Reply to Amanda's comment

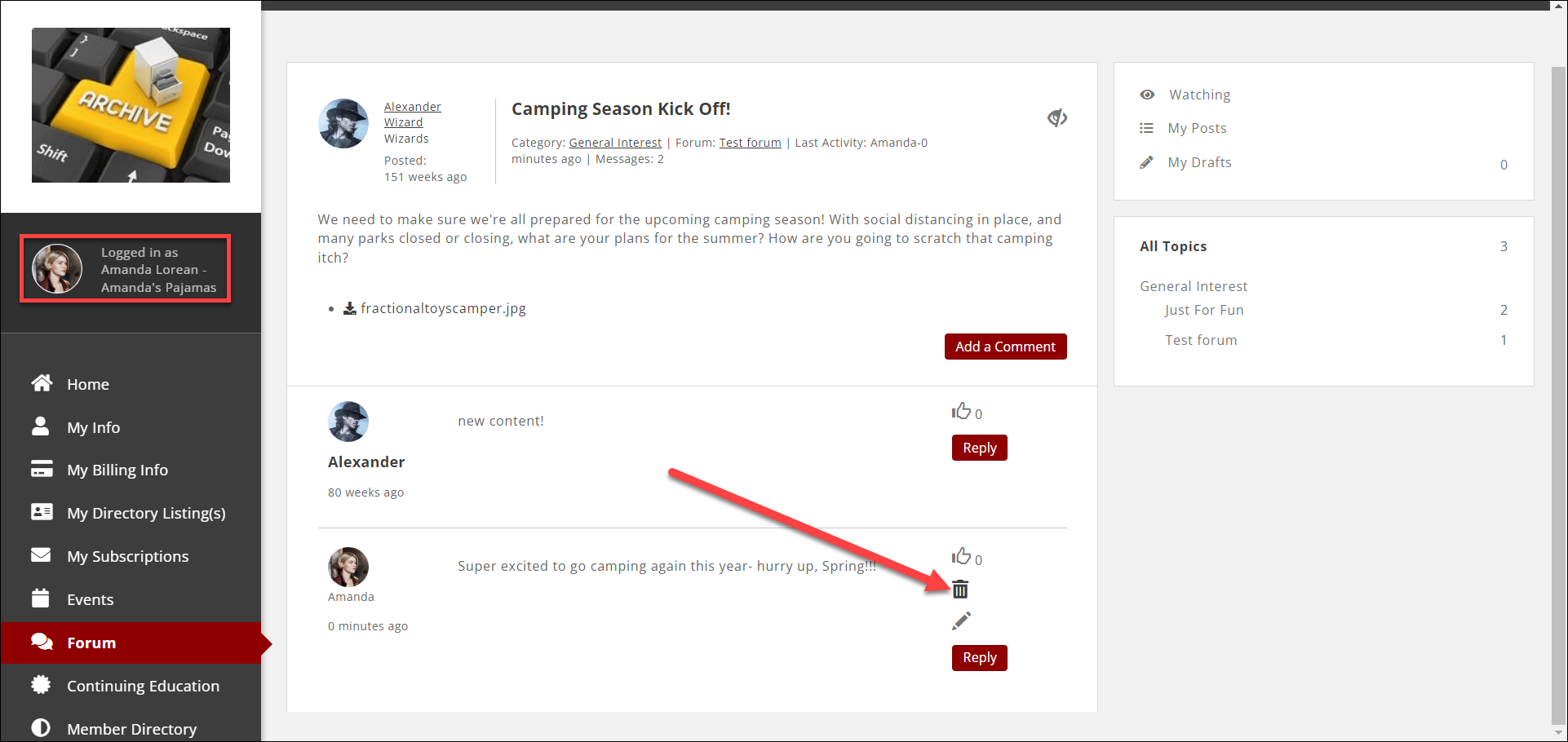[x=979, y=657]
